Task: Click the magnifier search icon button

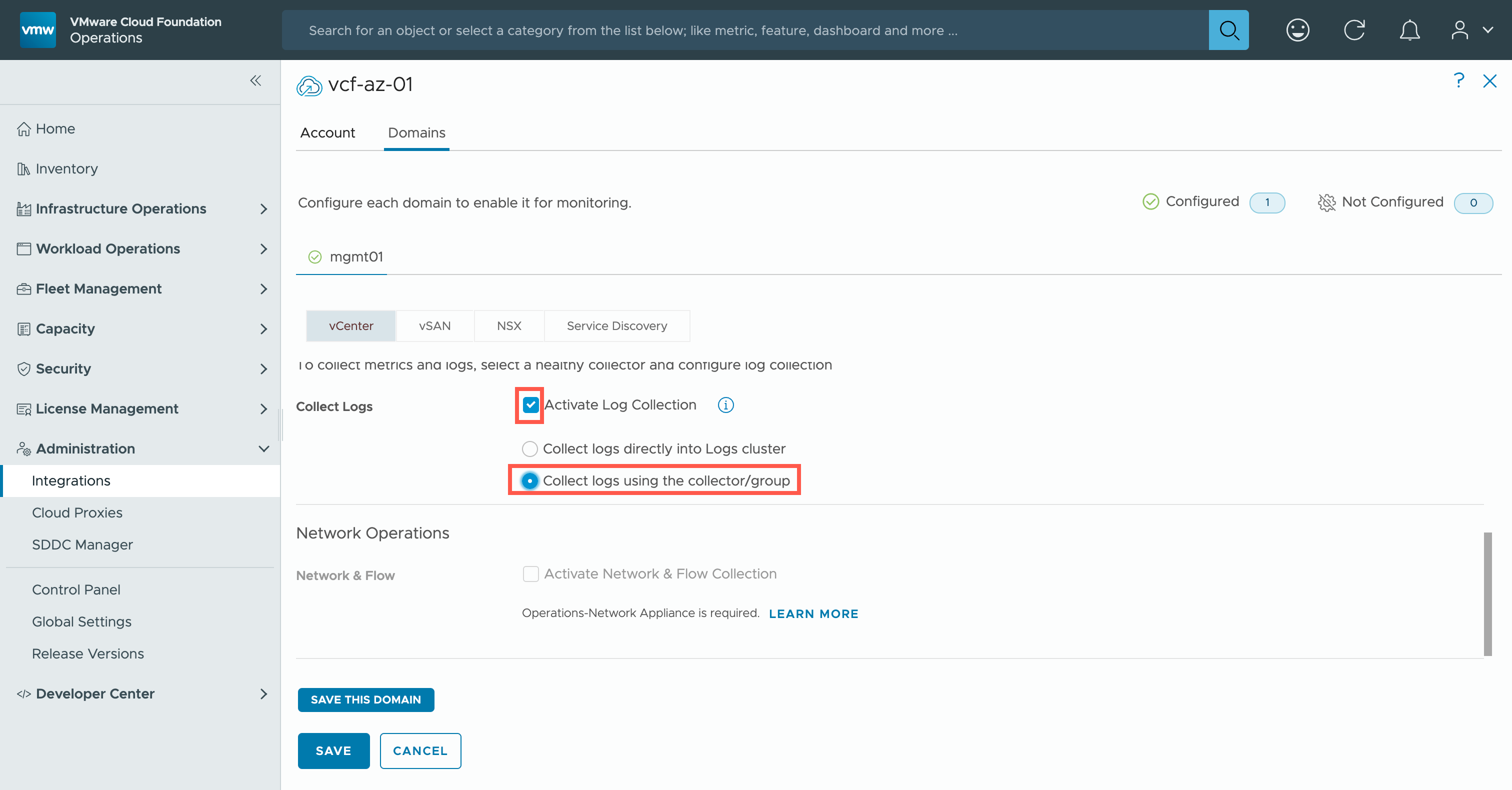Action: coord(1228,30)
